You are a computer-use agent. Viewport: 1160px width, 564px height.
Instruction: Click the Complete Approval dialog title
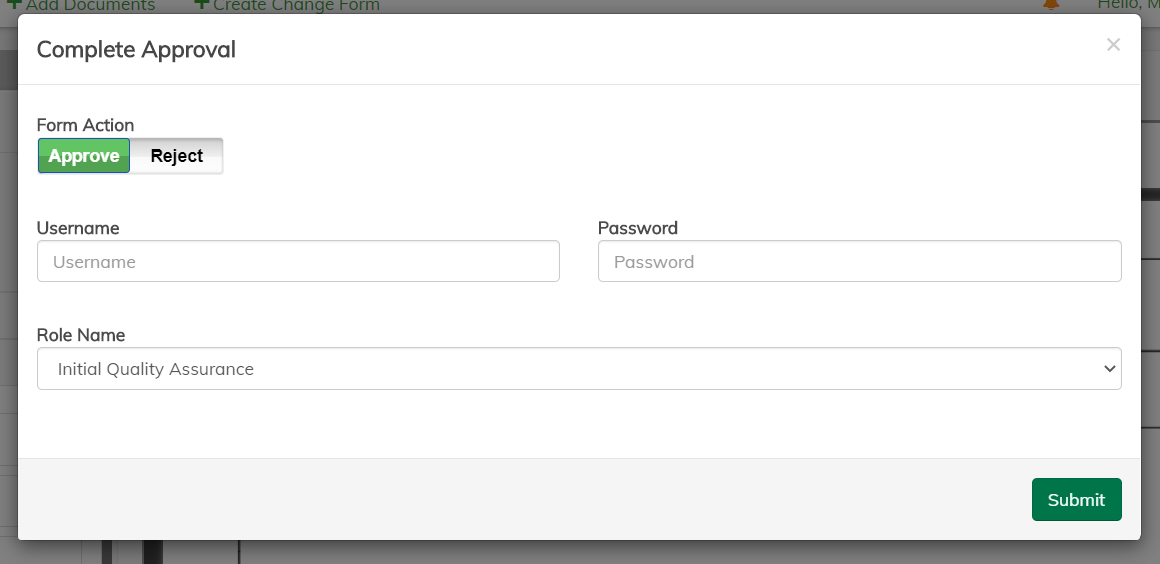136,49
